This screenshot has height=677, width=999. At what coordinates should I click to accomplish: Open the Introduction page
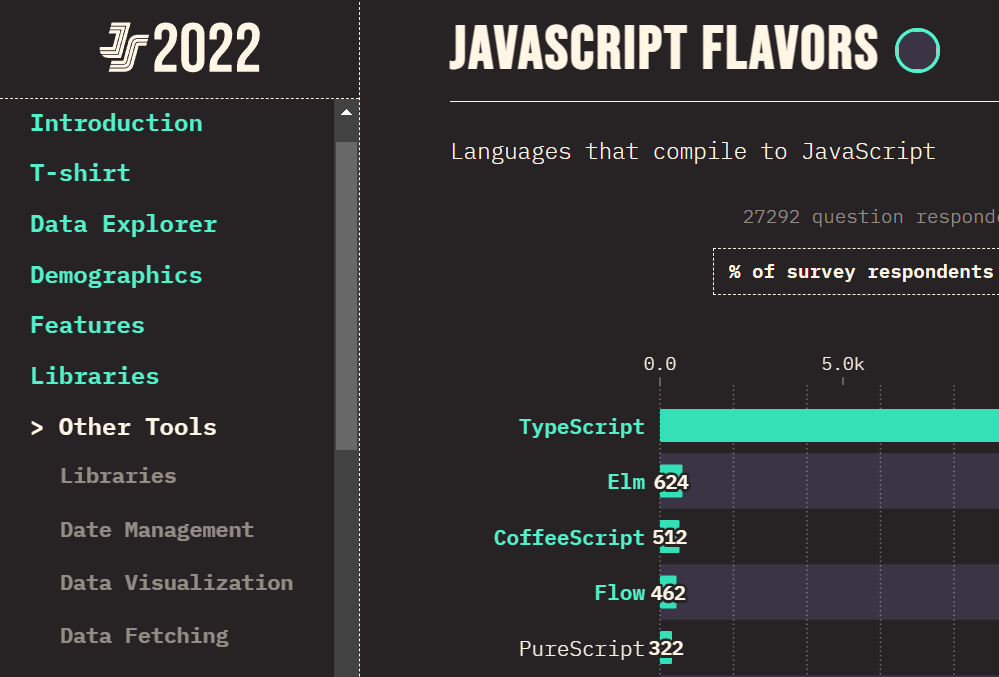point(117,123)
